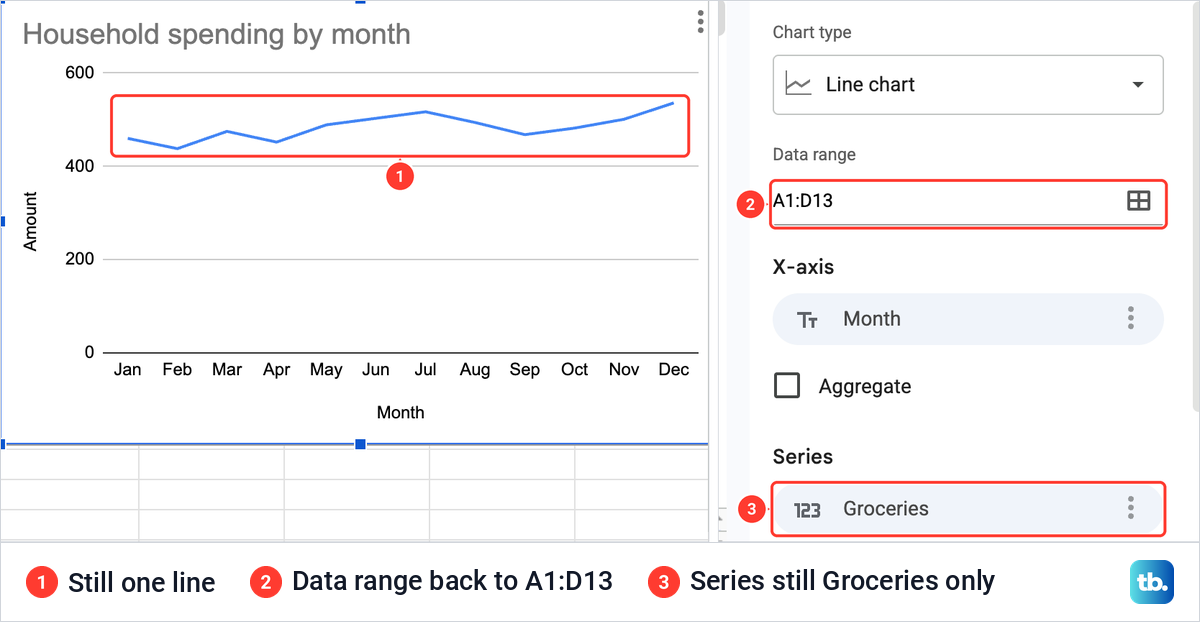Click the 123 number icon beside Groceries
The width and height of the screenshot is (1200, 622).
(807, 510)
